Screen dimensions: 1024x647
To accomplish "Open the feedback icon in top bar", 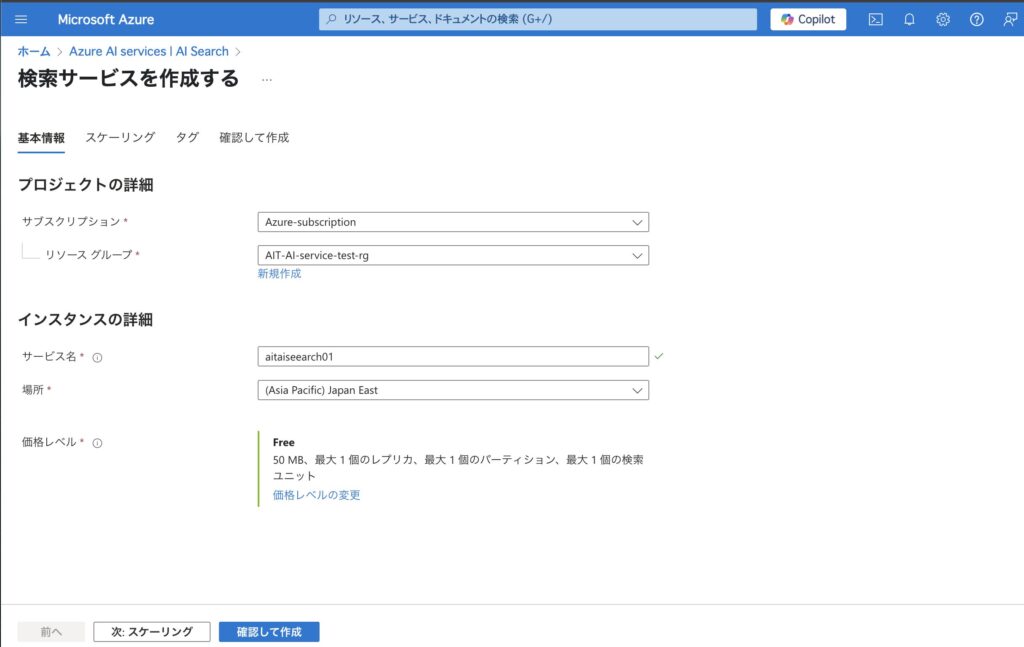I will pos(1010,20).
